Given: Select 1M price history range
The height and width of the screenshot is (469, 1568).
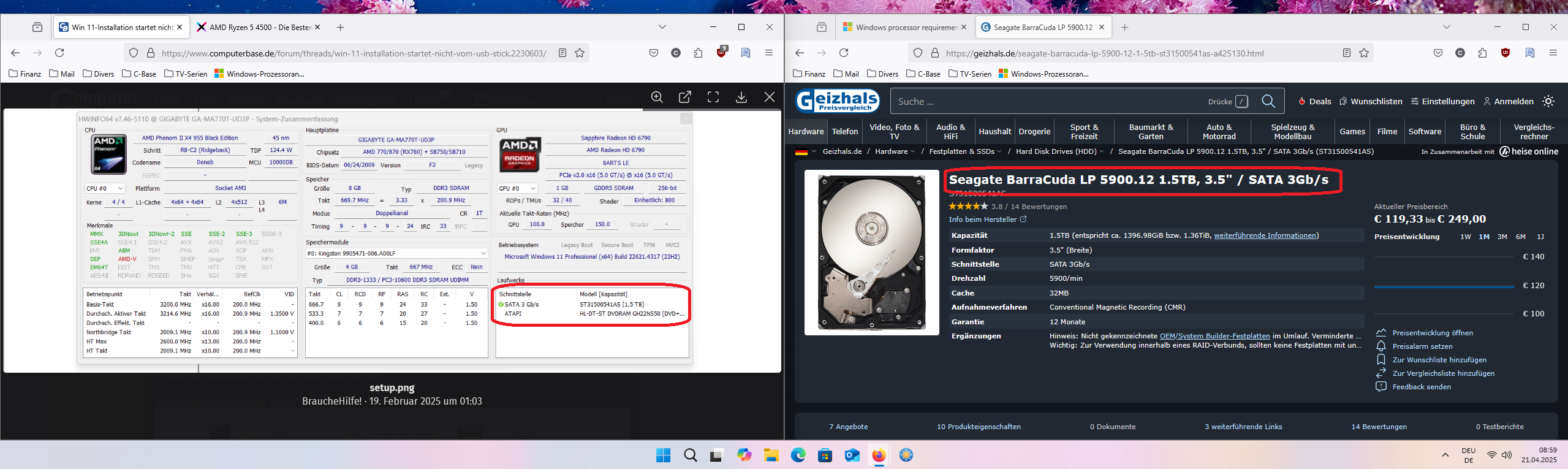Looking at the screenshot, I should pos(1483,237).
